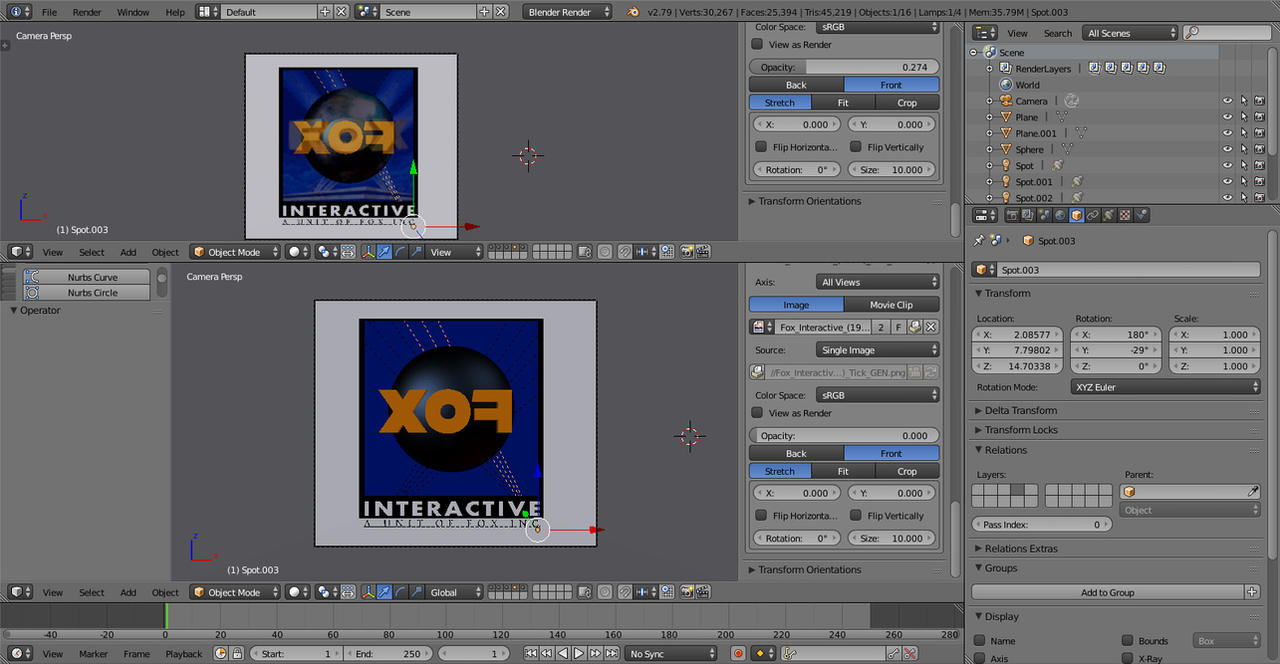Play animation forward in timeline

pyautogui.click(x=578, y=654)
